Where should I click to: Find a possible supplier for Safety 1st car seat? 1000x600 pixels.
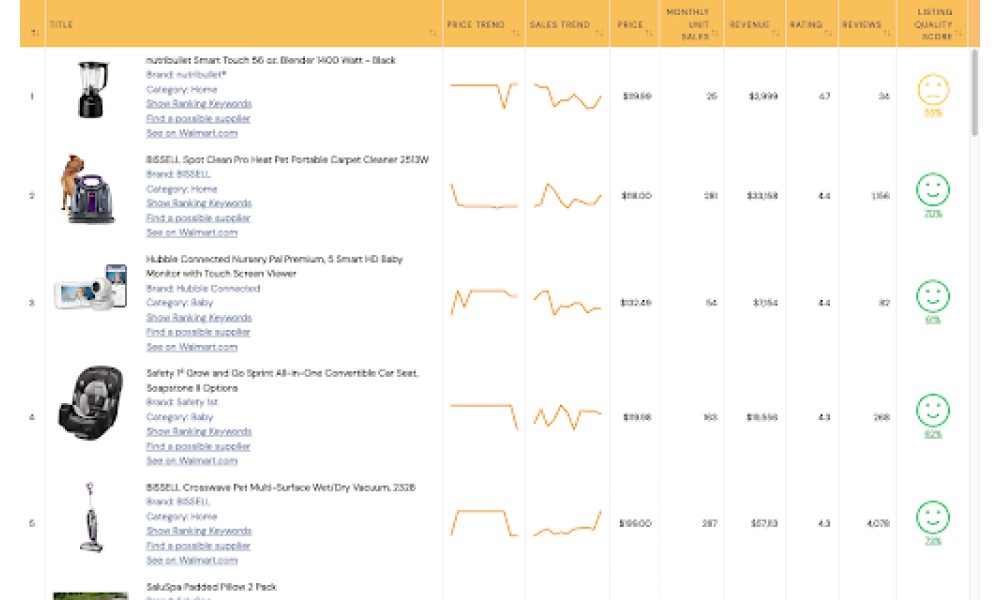(x=198, y=446)
